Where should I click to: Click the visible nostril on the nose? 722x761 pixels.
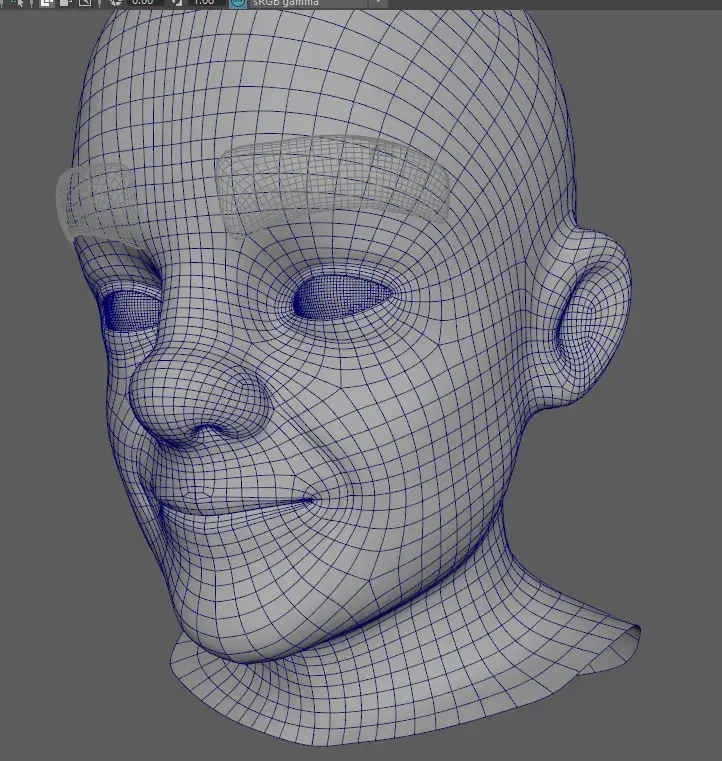(x=207, y=433)
